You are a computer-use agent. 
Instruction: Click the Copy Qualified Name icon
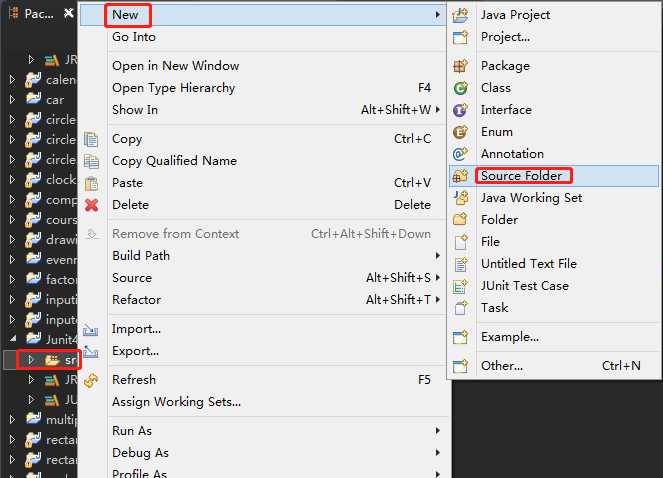(x=91, y=161)
